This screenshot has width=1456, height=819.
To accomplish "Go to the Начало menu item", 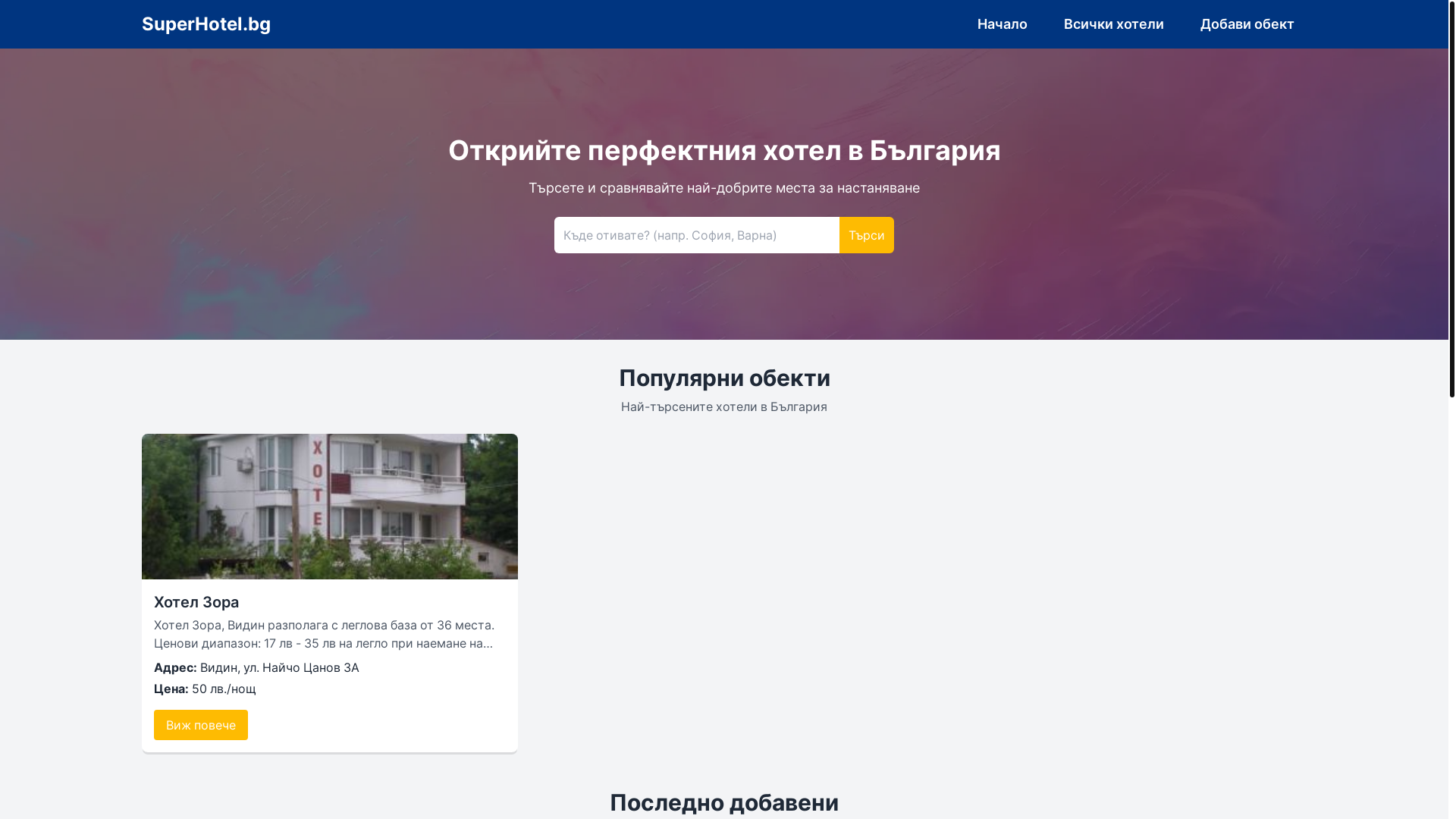I will [1002, 24].
